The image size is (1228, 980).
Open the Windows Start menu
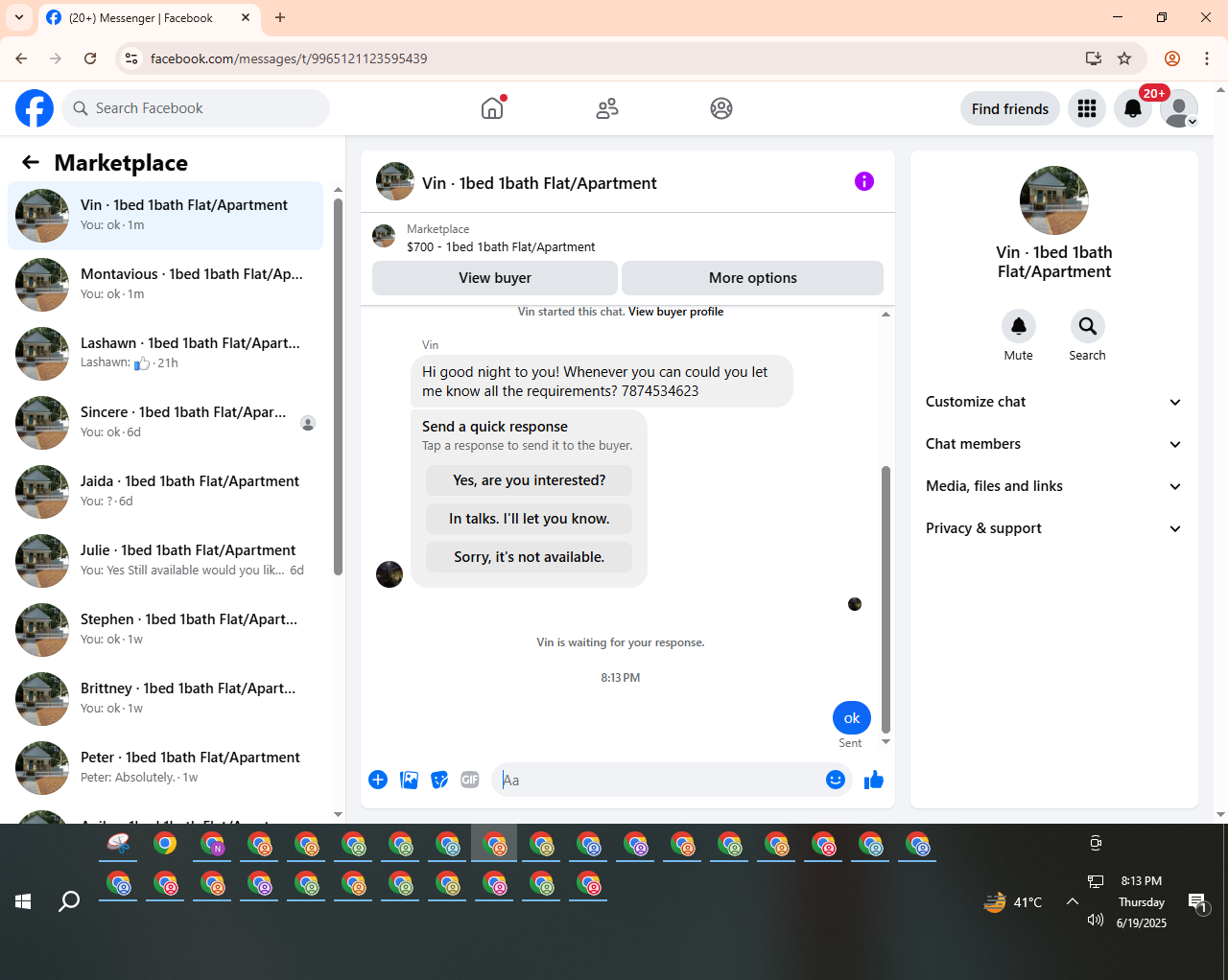click(23, 901)
